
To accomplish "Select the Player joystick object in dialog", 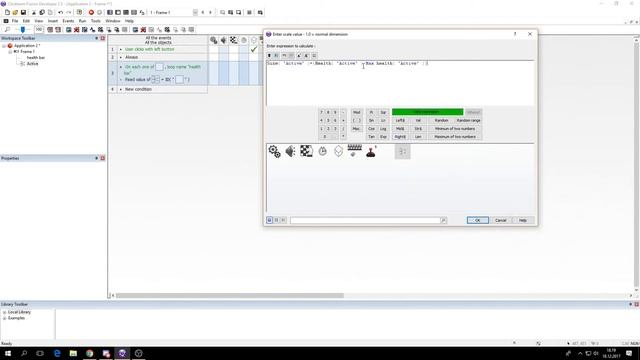I will (371, 151).
